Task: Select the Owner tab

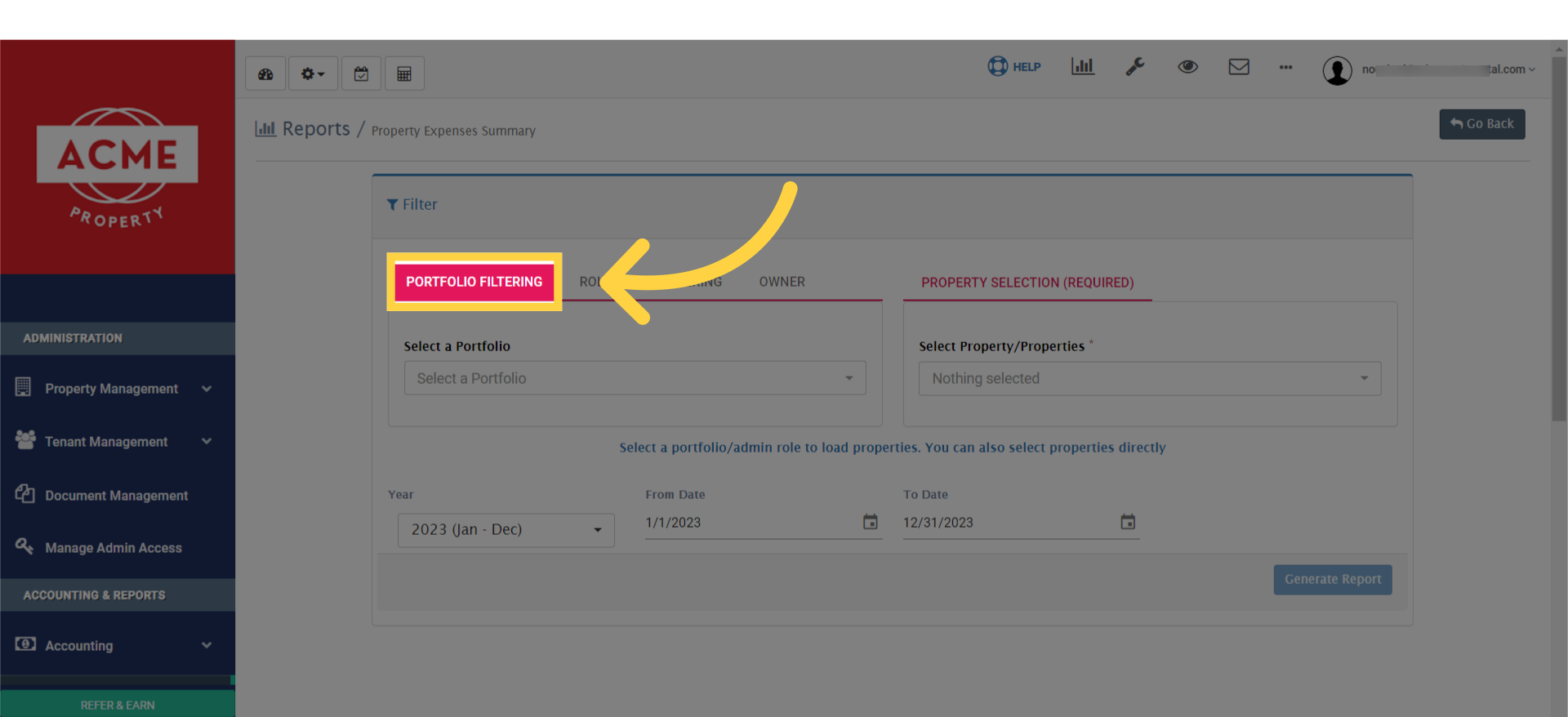Action: tap(782, 282)
